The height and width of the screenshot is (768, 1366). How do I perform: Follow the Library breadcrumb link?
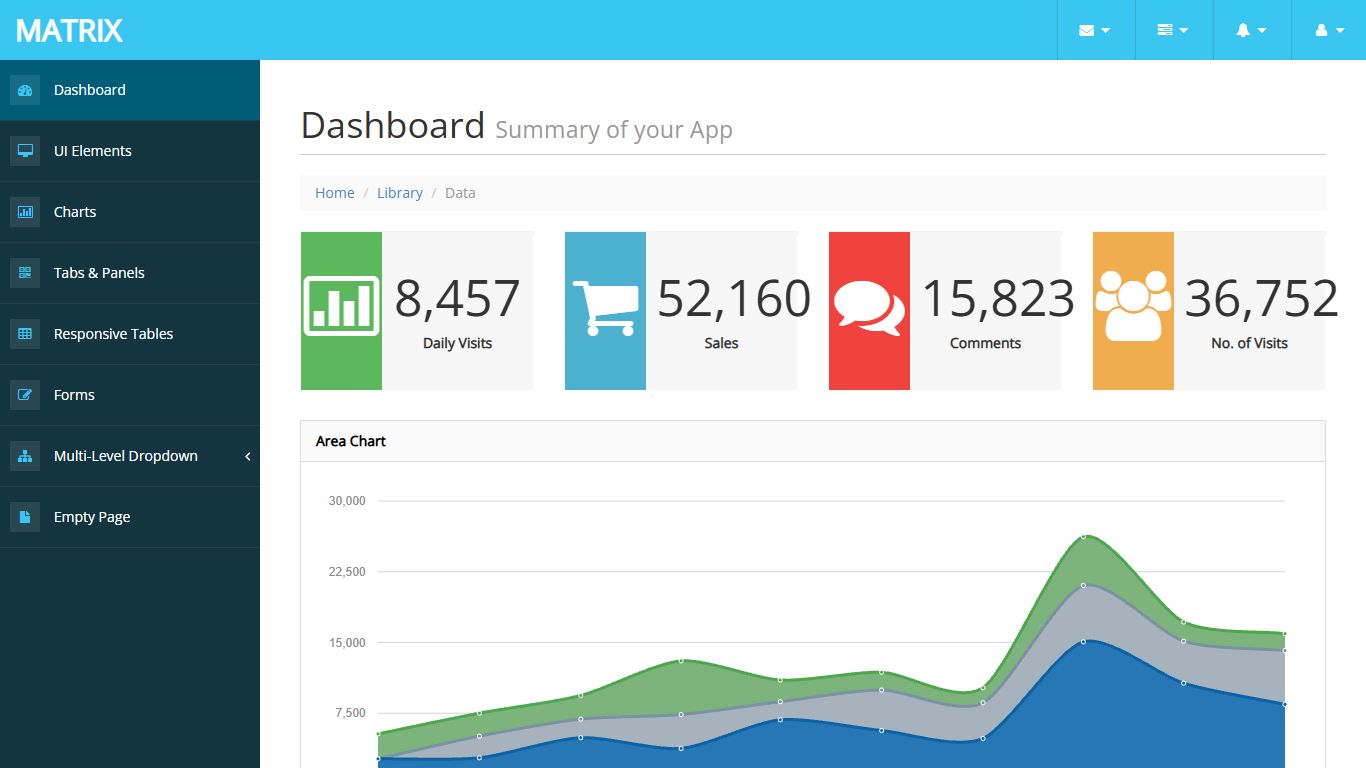point(399,193)
